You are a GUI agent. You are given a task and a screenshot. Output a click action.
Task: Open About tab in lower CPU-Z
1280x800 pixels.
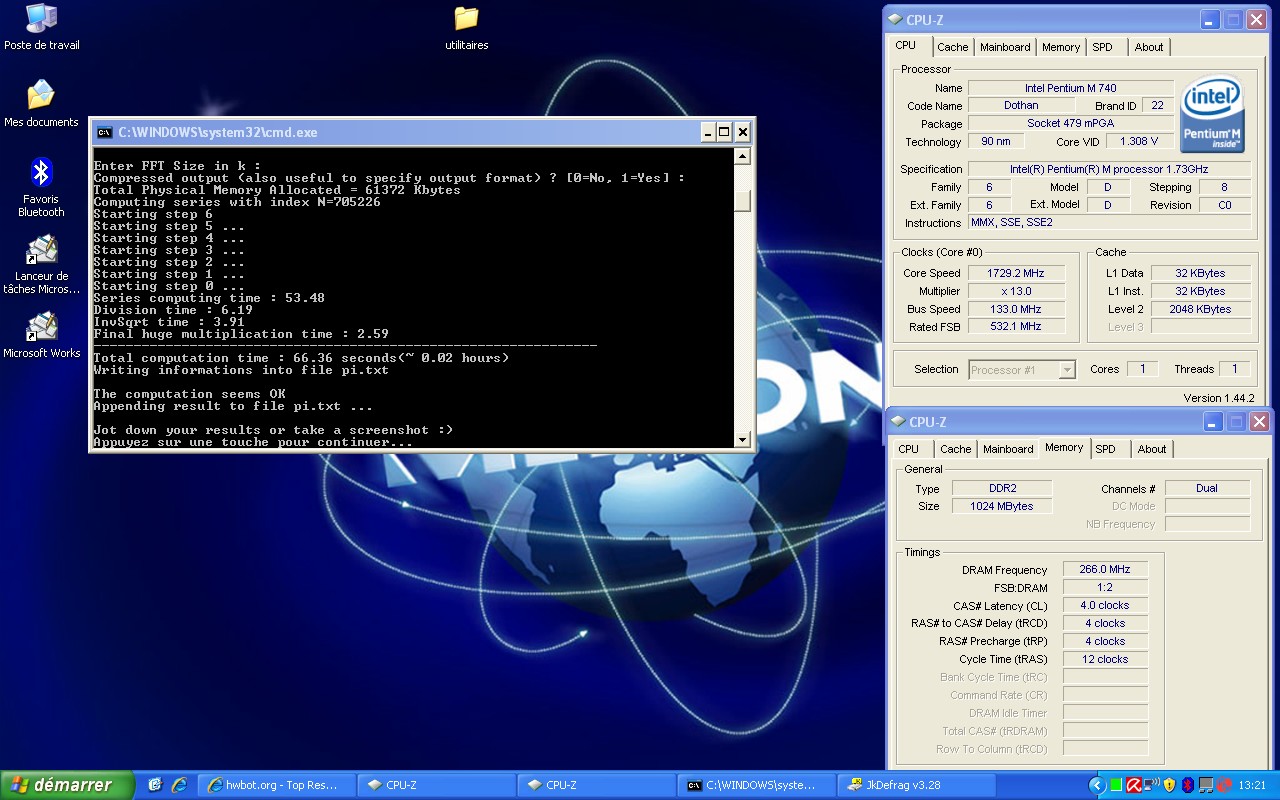(1152, 449)
